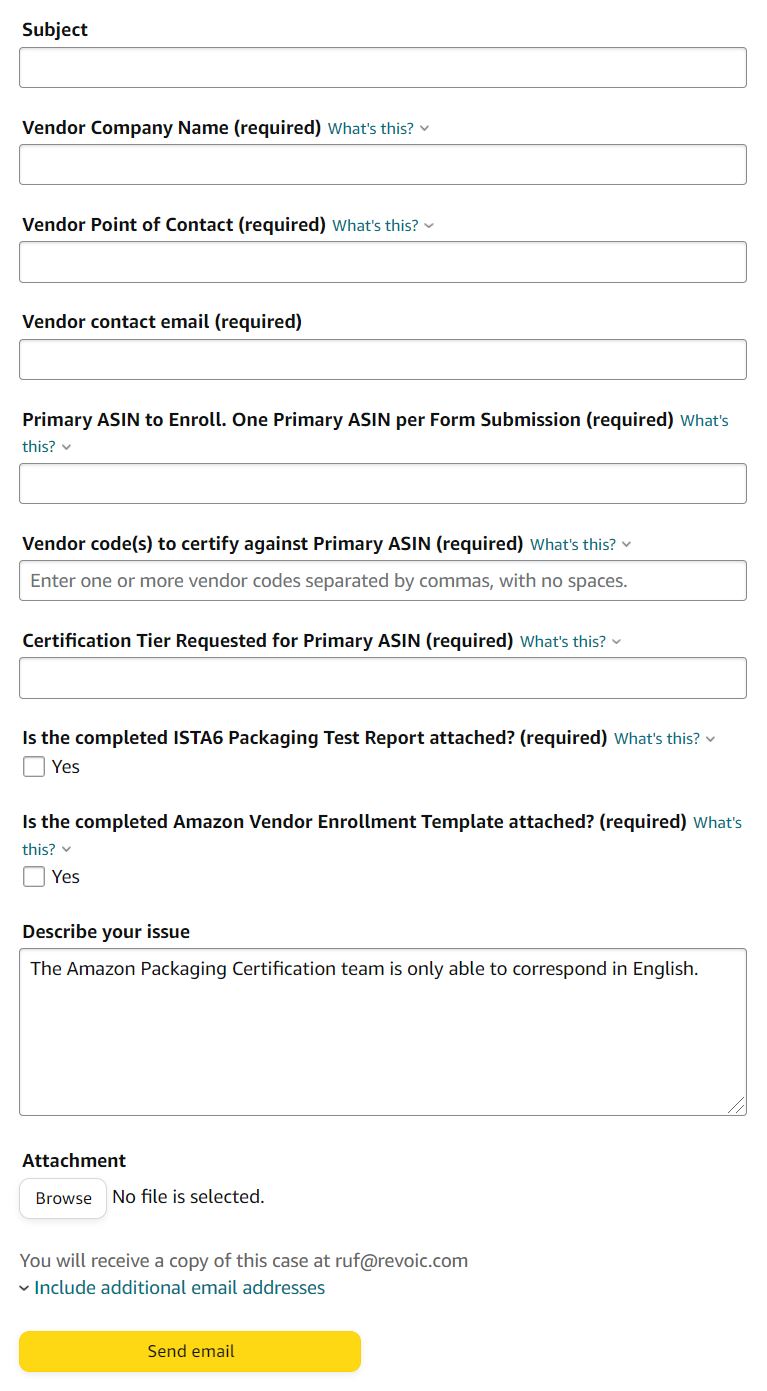The height and width of the screenshot is (1391, 767).
Task: Focus the Vendor contact email field
Action: click(383, 358)
